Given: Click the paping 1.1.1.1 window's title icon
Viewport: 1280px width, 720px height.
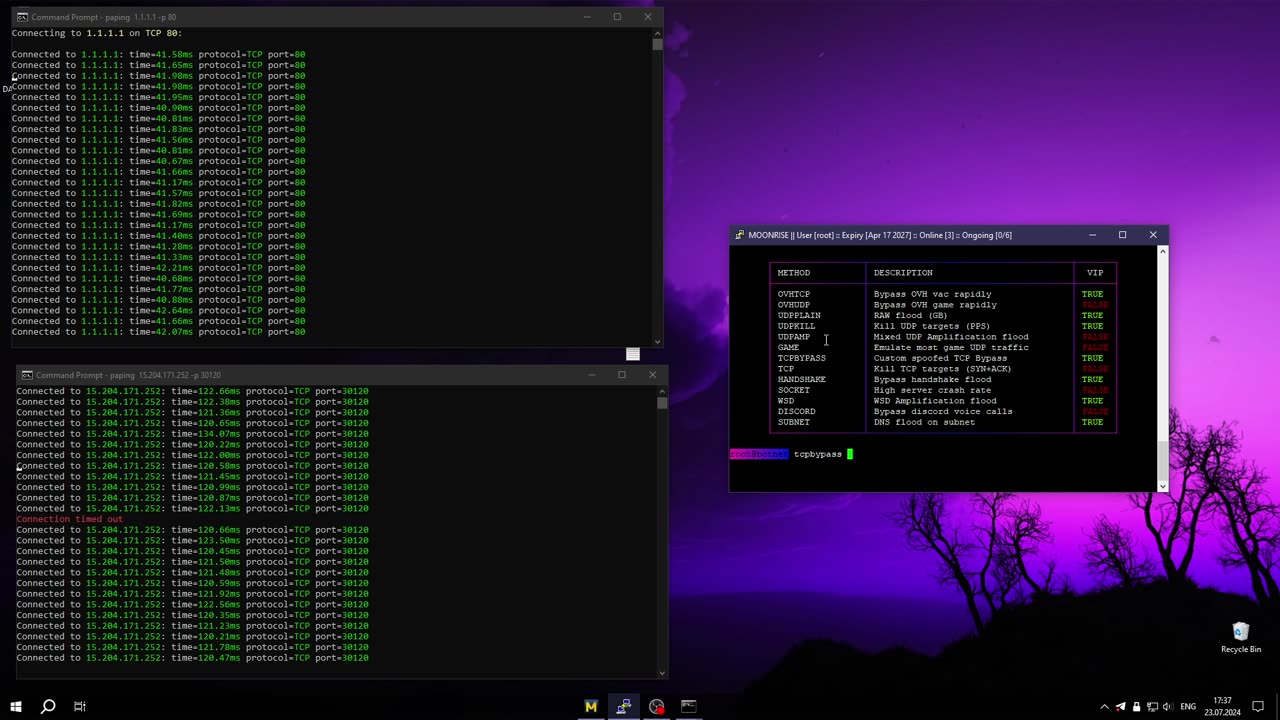Looking at the screenshot, I should tap(22, 17).
